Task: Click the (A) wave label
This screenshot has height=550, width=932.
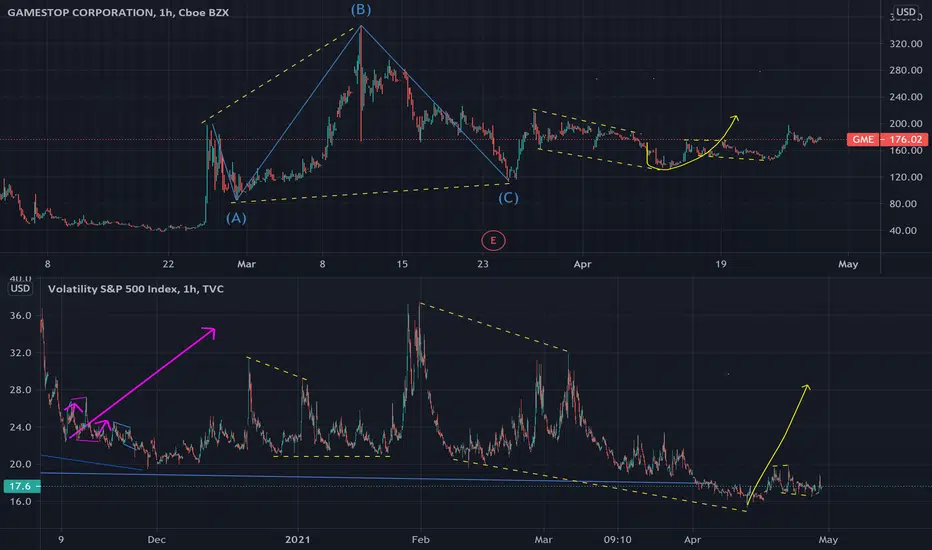Action: 236,218
